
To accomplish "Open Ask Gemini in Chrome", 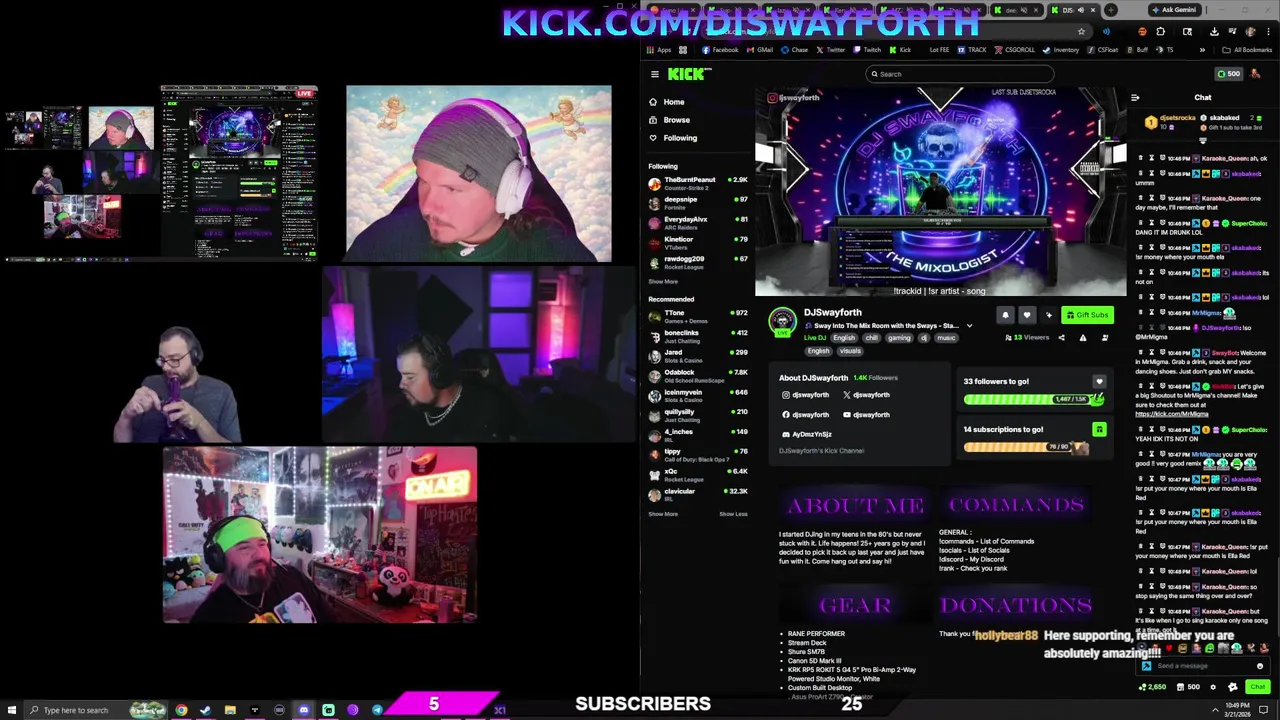I will pos(1174,10).
